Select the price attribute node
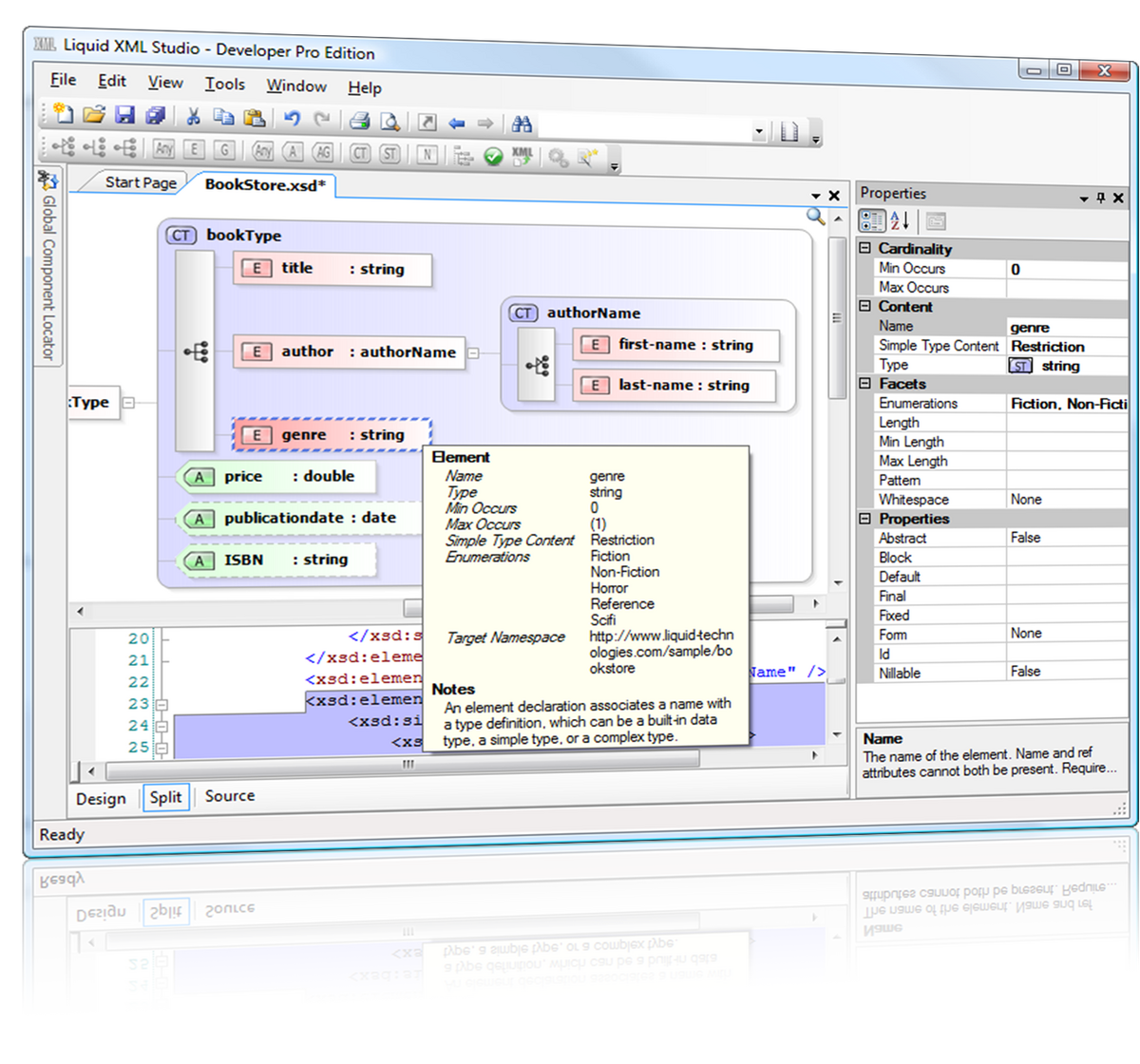This screenshot has width=1140, height=1064. [276, 477]
